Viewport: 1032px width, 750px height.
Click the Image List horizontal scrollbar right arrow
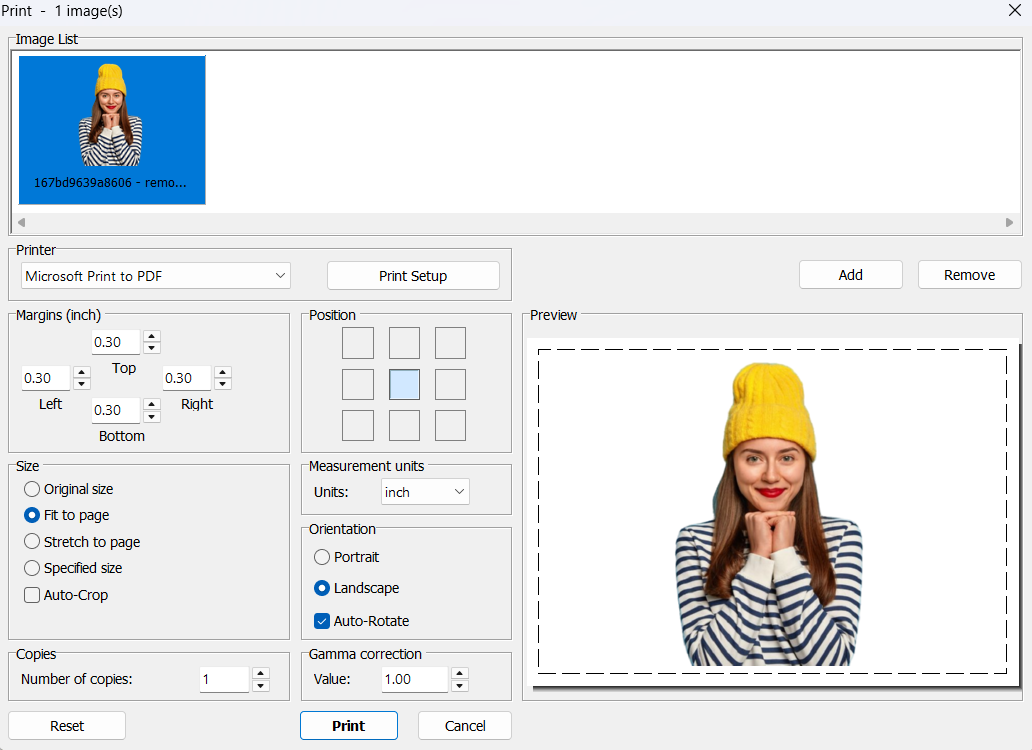coord(1009,222)
